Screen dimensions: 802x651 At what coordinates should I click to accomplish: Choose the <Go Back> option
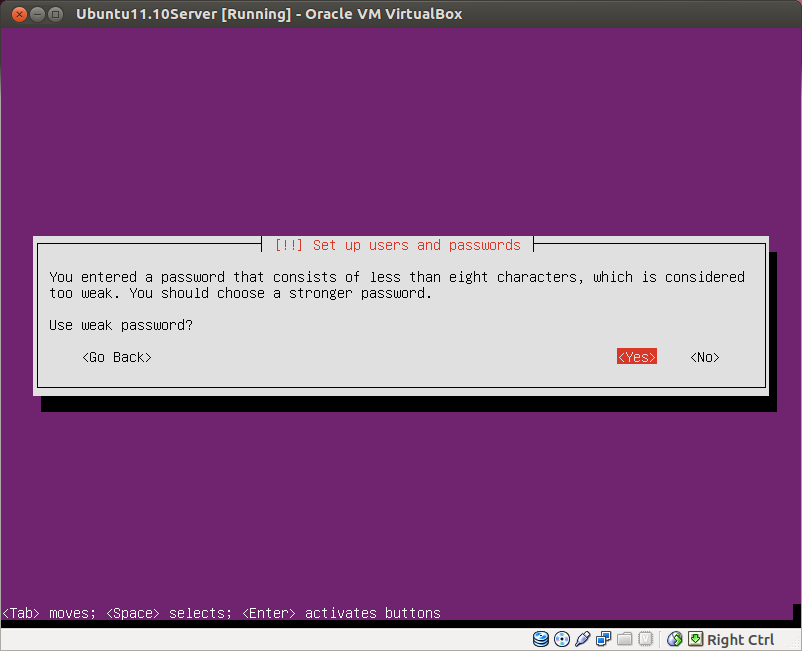[x=116, y=356]
